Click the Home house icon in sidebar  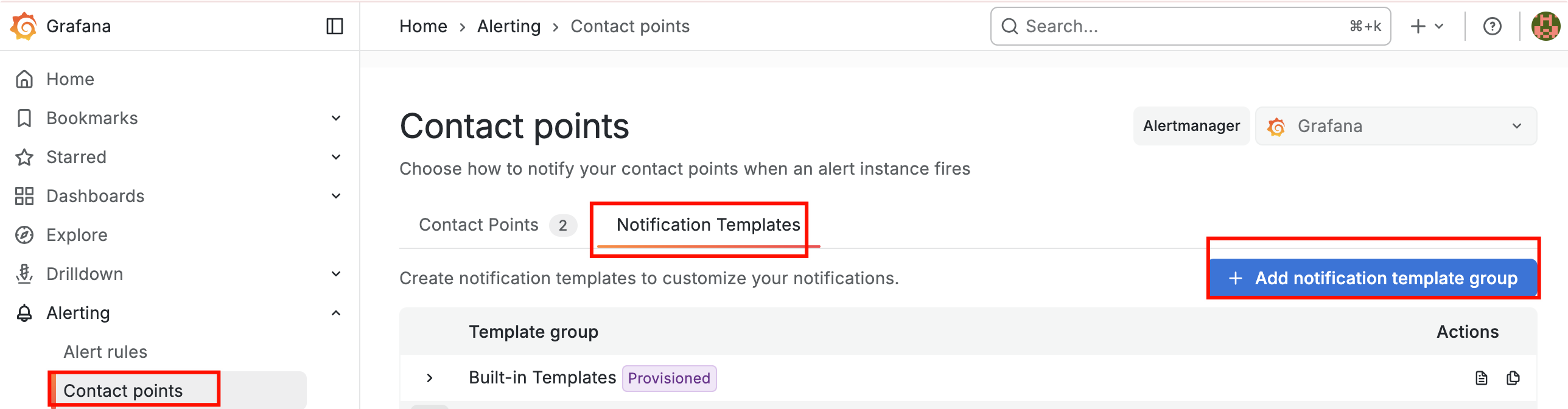pyautogui.click(x=24, y=79)
